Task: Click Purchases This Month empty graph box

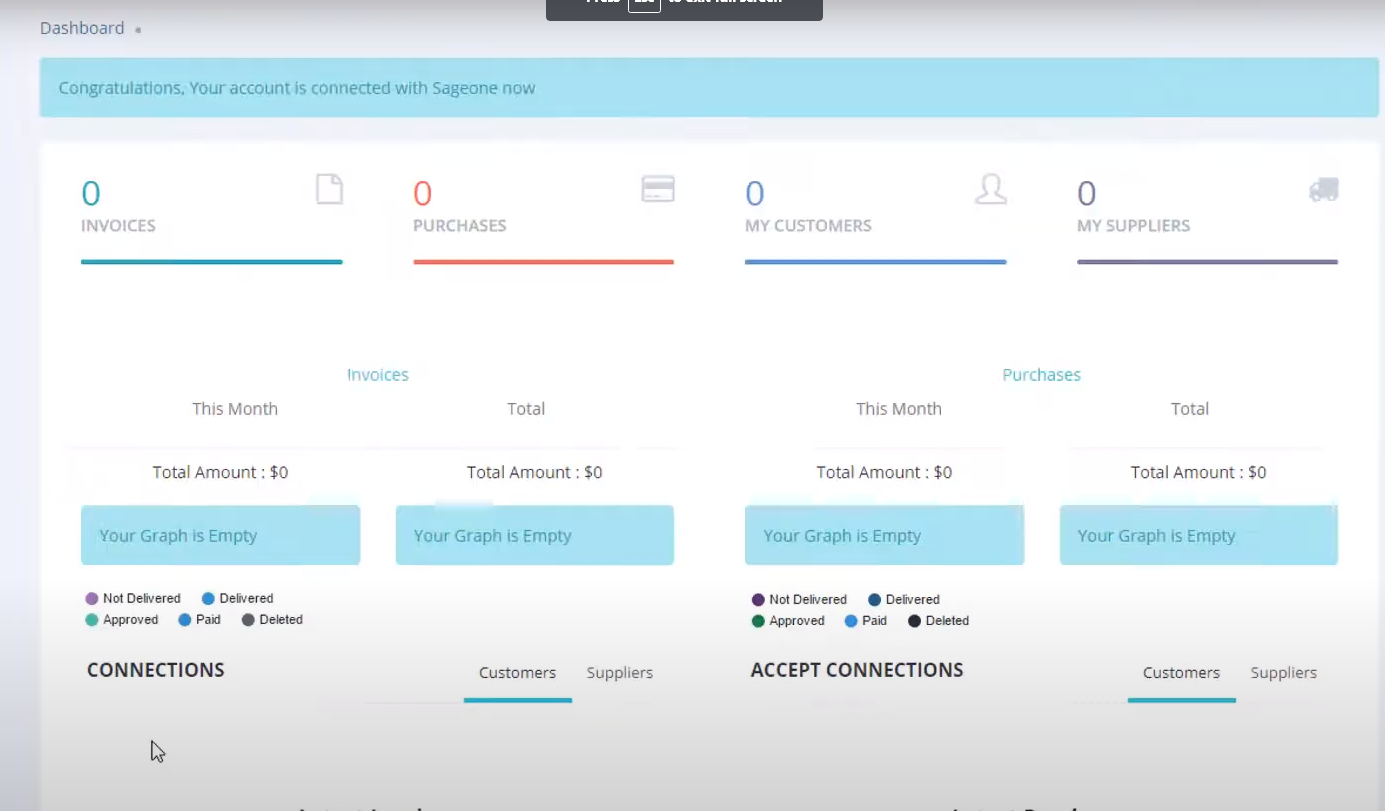Action: [884, 535]
